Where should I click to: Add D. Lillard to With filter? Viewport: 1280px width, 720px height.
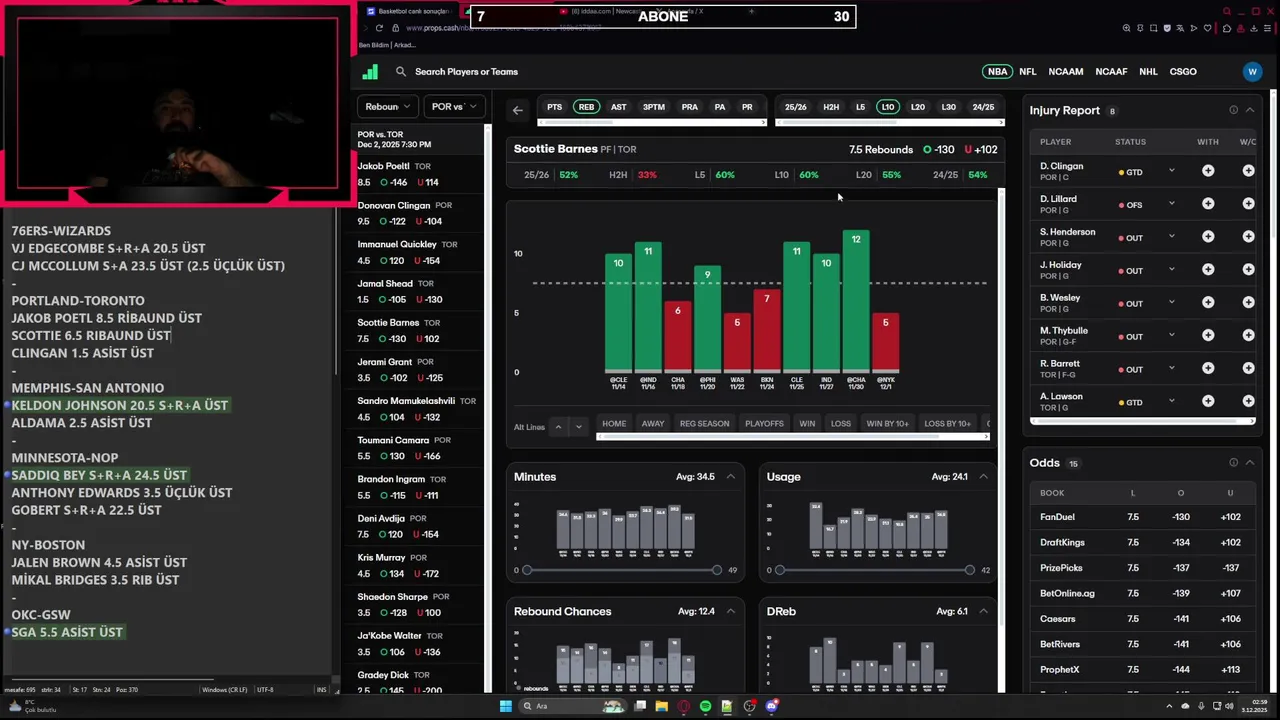1208,204
